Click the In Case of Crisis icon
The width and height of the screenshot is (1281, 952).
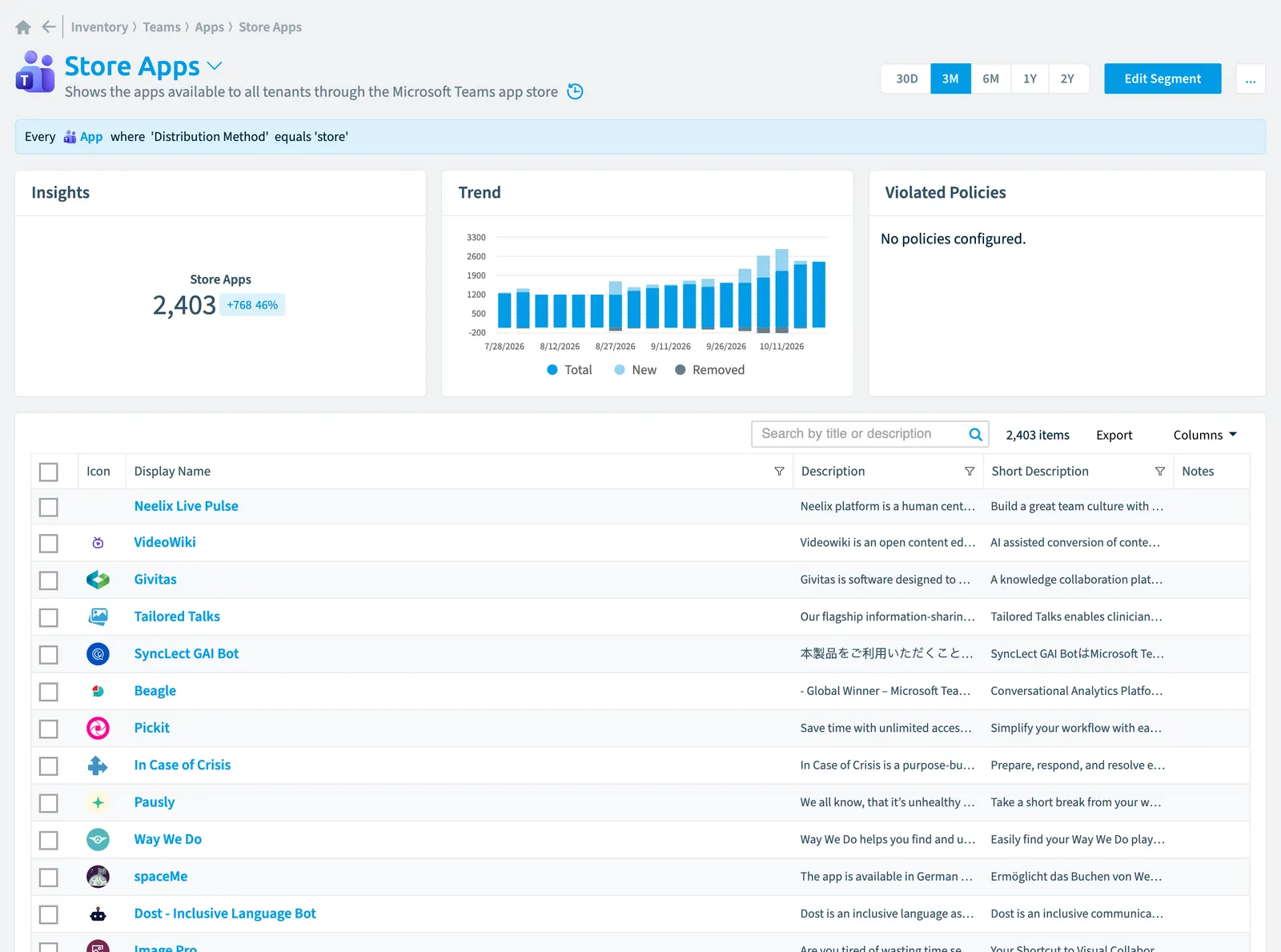(x=98, y=765)
